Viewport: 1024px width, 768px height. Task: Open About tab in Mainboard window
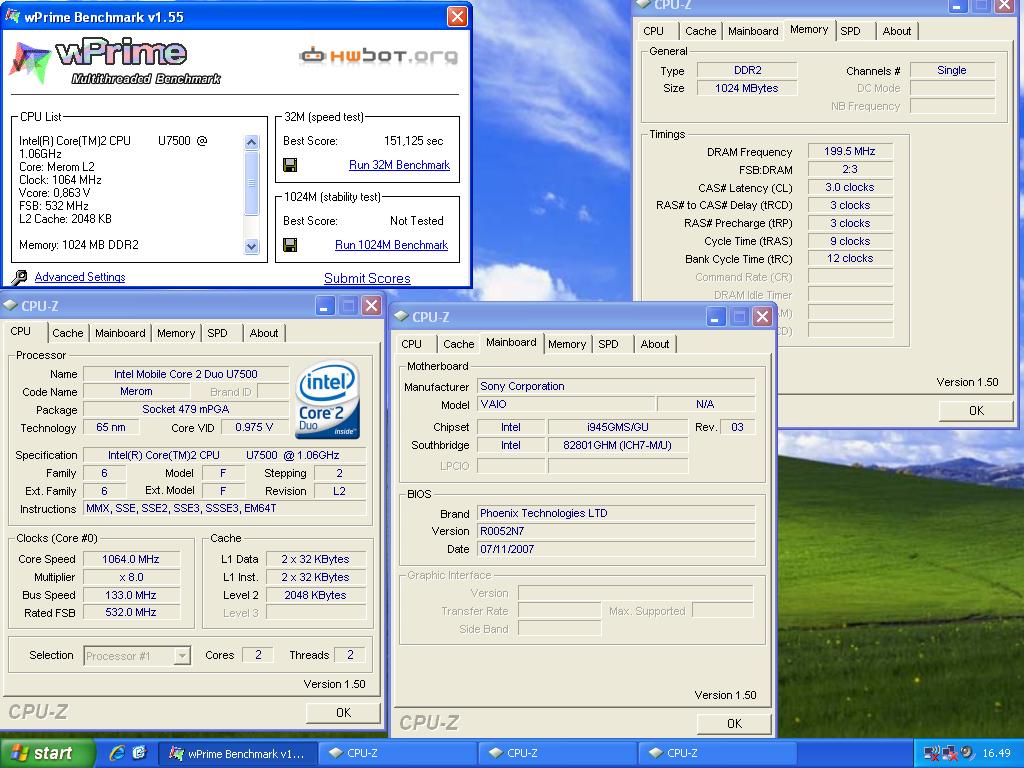point(655,344)
